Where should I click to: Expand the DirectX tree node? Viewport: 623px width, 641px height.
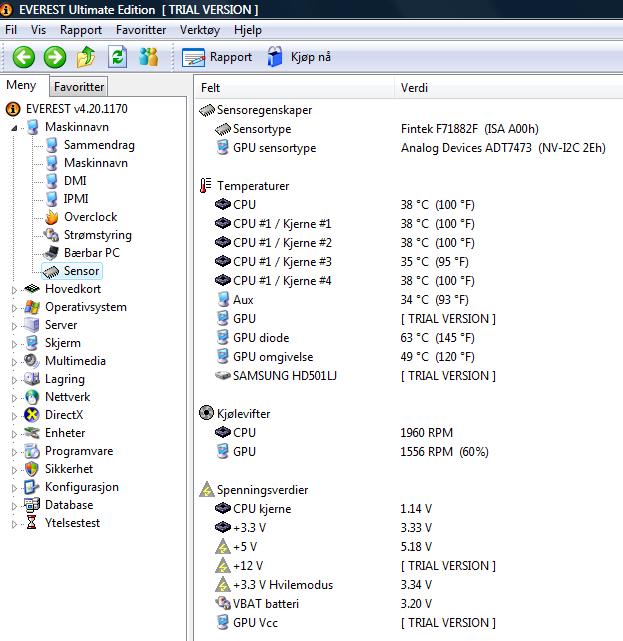coord(14,416)
